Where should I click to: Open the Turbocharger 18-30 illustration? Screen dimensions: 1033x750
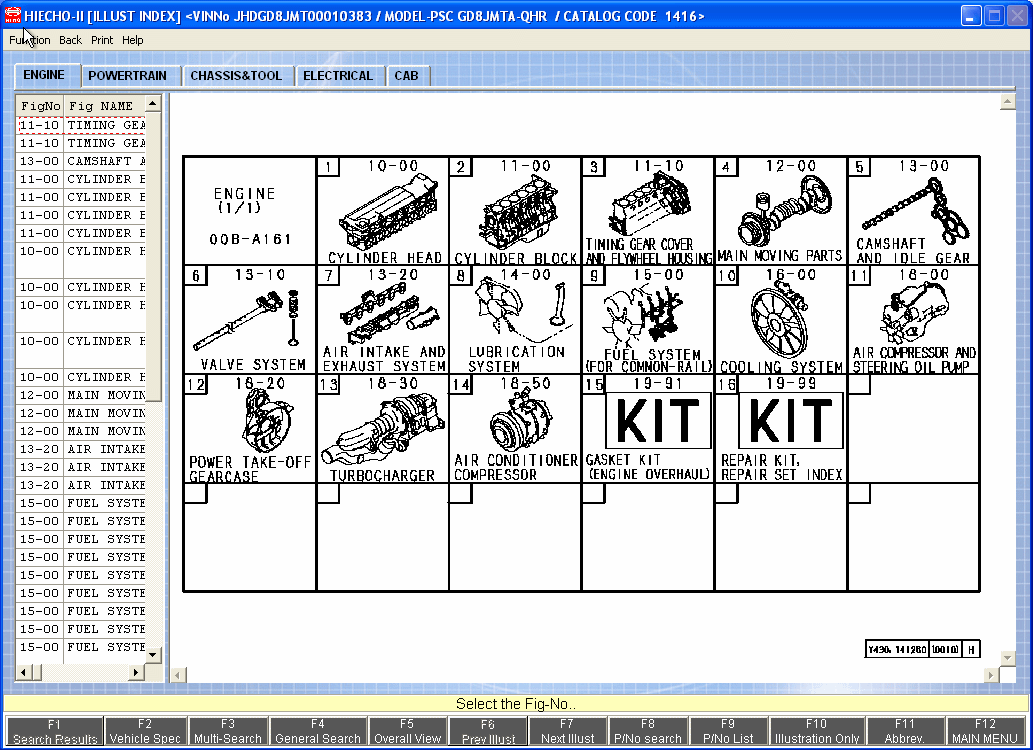[x=382, y=429]
